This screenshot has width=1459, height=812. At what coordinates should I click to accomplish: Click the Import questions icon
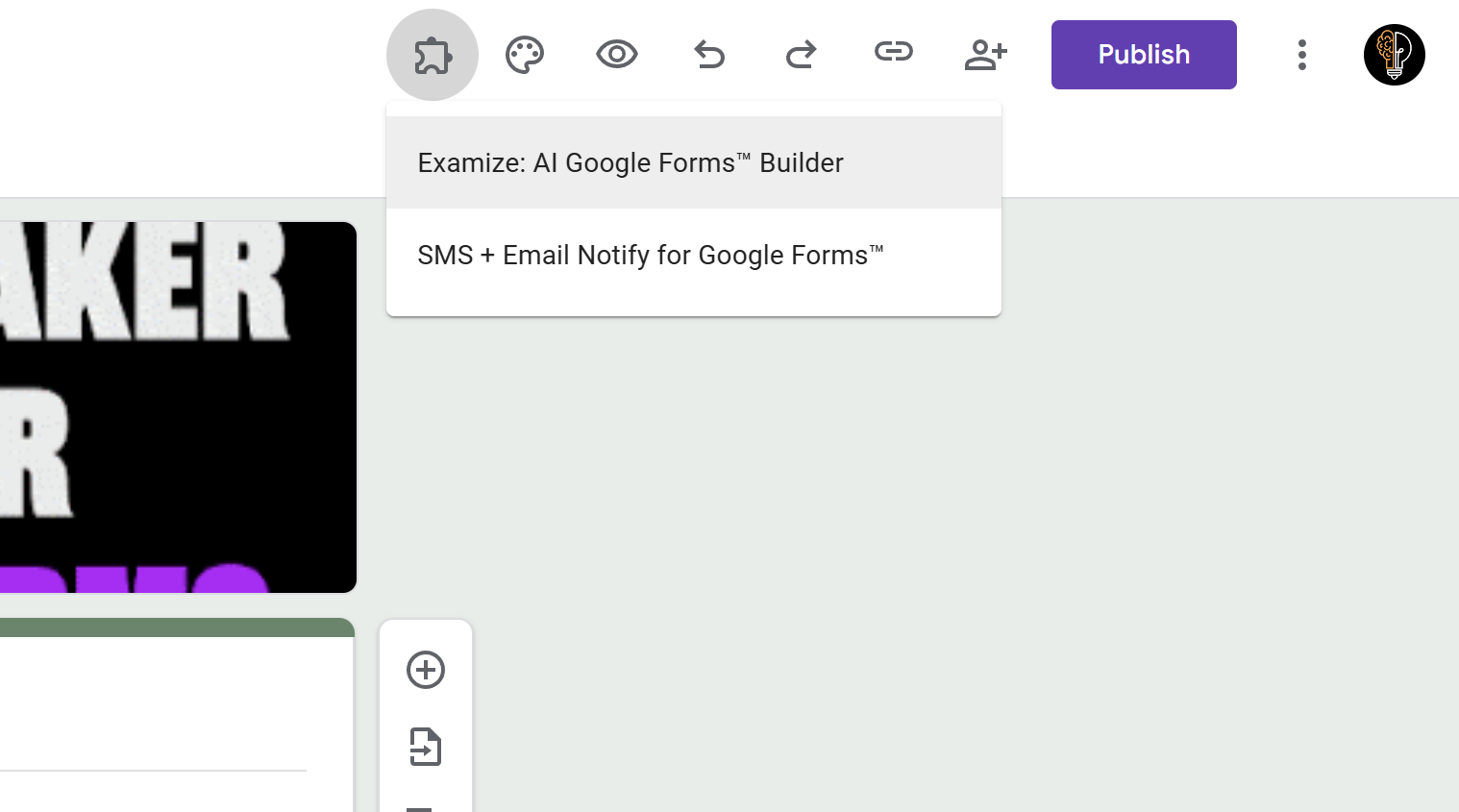tap(426, 747)
